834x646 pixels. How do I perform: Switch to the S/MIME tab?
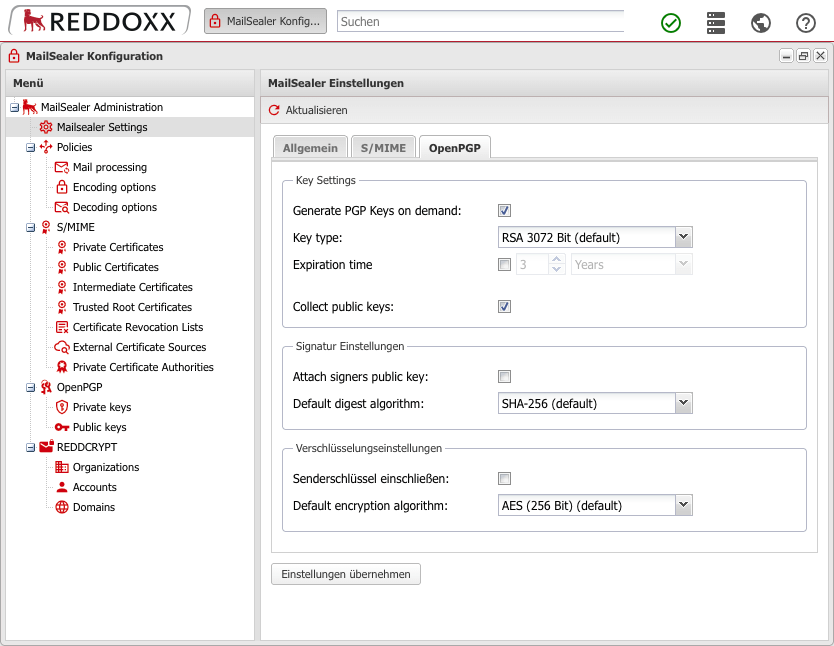click(383, 147)
